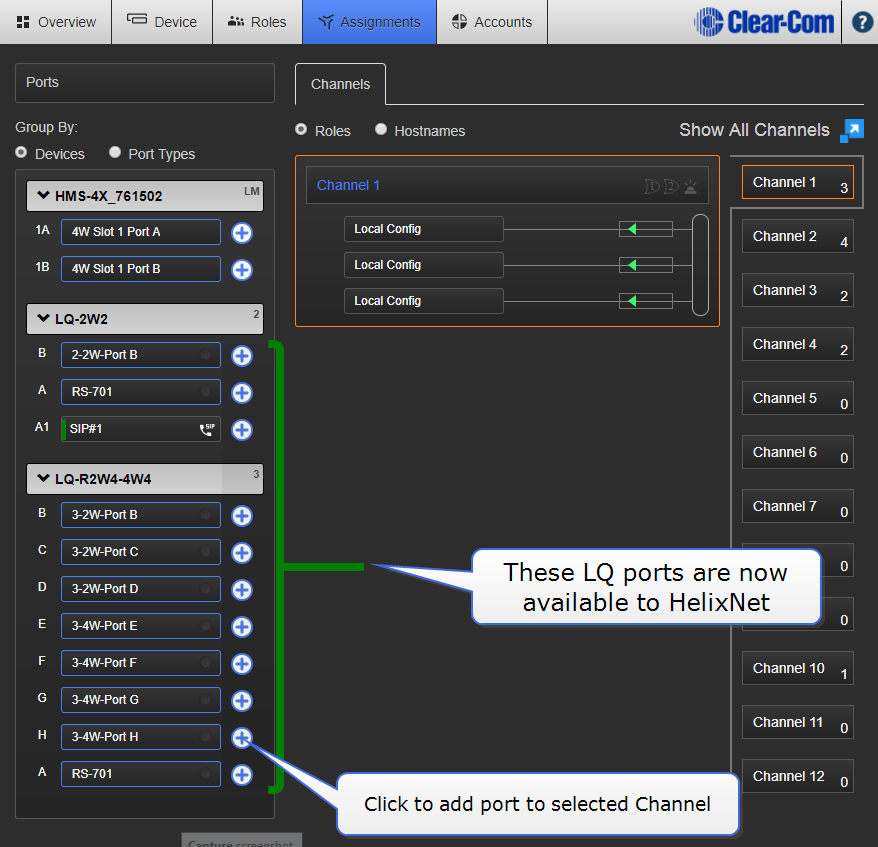Click the third Local Config entry
Screen dimensions: 878x847
(x=424, y=301)
